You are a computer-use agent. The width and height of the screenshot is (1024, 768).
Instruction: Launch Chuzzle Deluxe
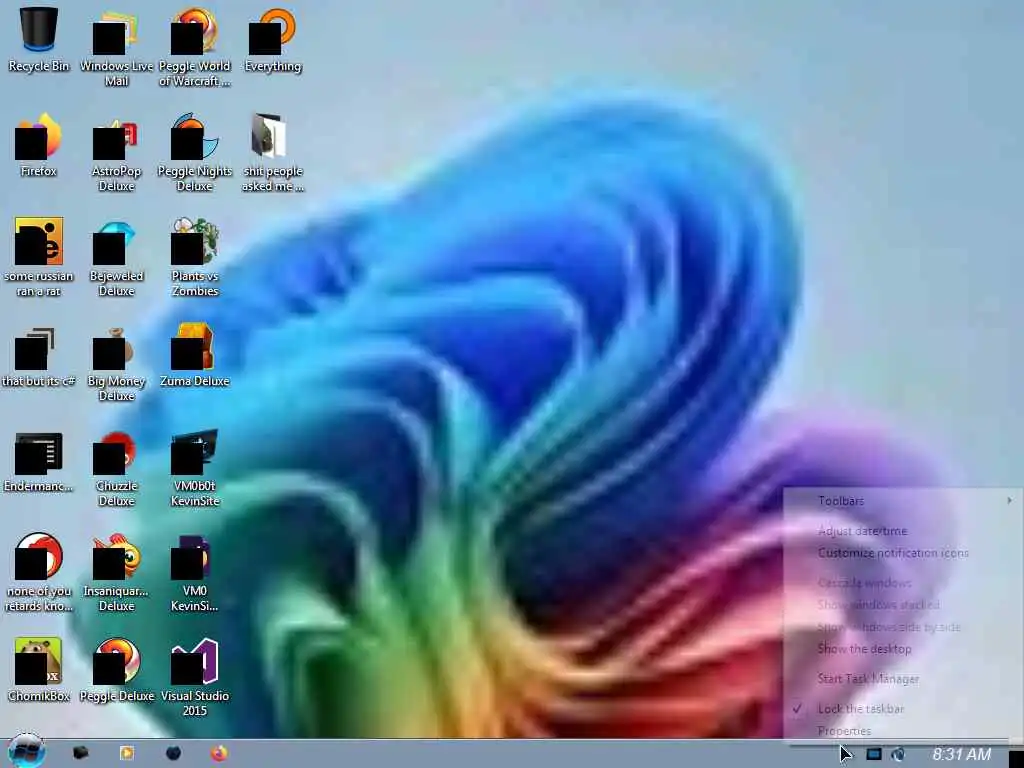click(116, 468)
